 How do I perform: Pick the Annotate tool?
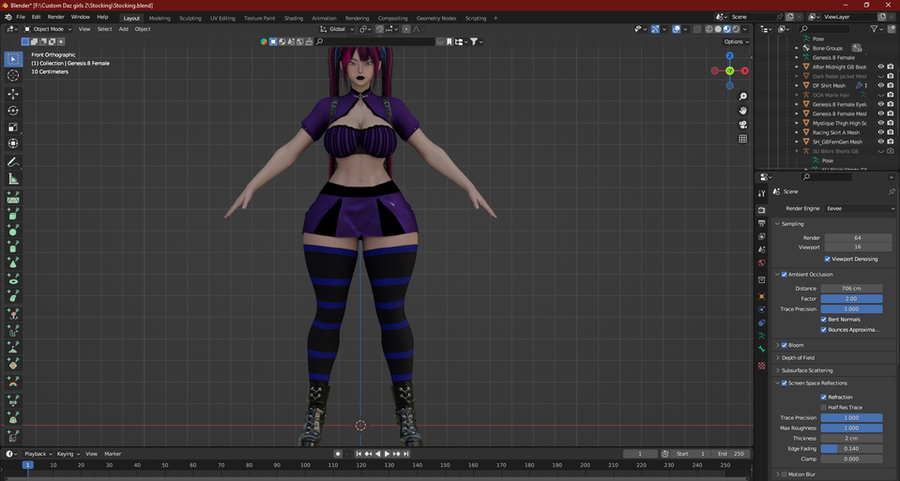pyautogui.click(x=13, y=161)
